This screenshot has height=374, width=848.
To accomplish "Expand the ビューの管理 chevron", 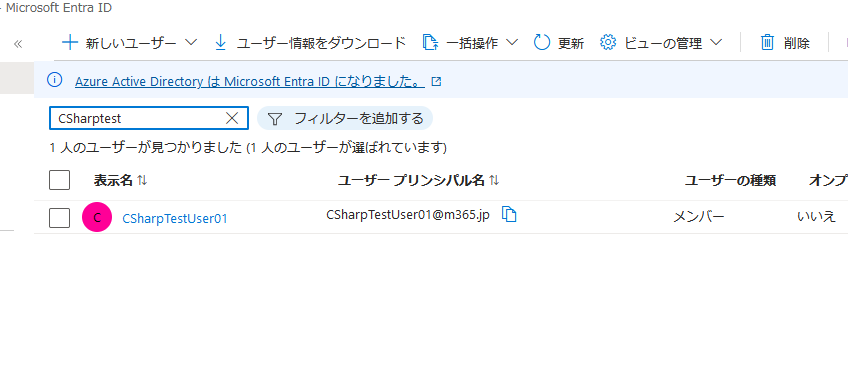I will pyautogui.click(x=716, y=43).
